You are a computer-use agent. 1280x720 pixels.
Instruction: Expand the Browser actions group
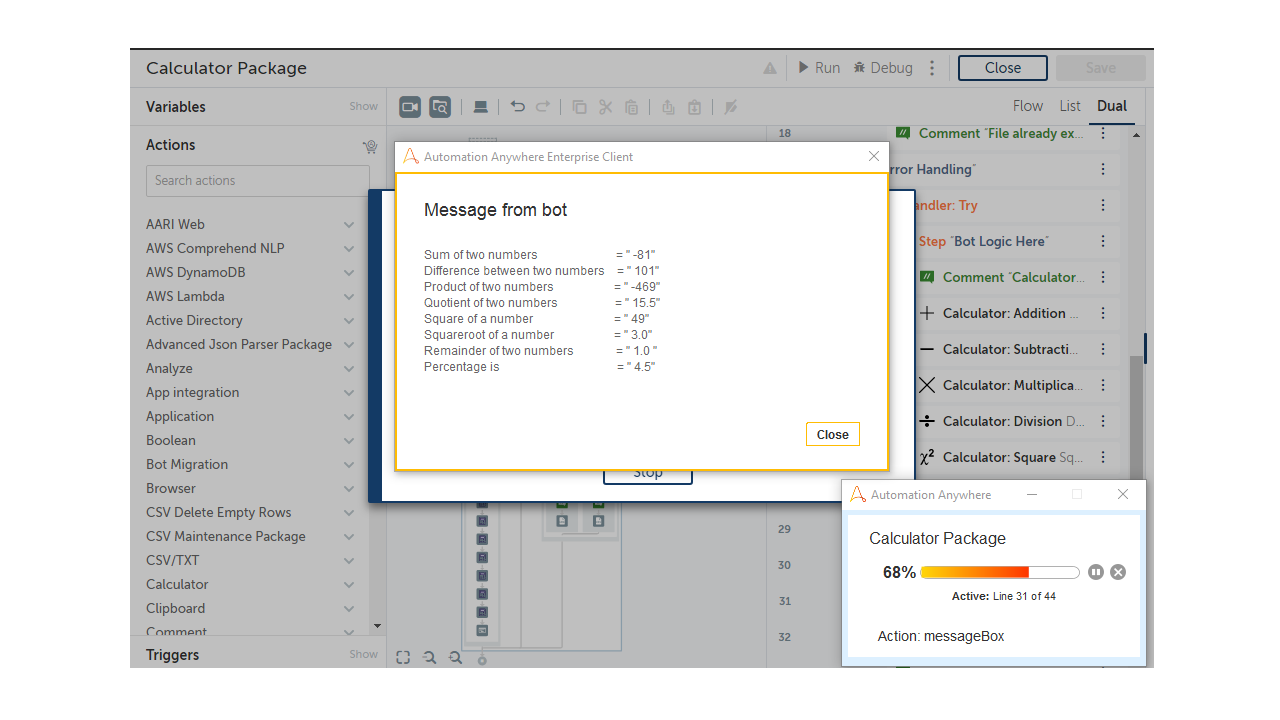point(349,489)
